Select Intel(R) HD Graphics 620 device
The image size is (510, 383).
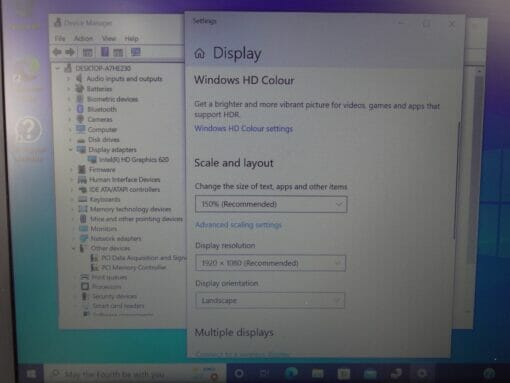[x=134, y=159]
